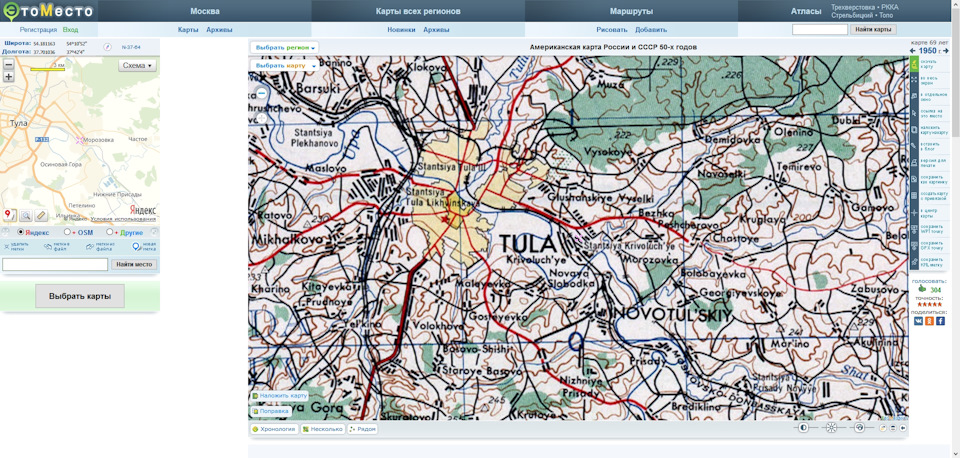The image size is (960, 458).
Task: Adjust the brightness slider below map
Action: pyautogui.click(x=831, y=427)
